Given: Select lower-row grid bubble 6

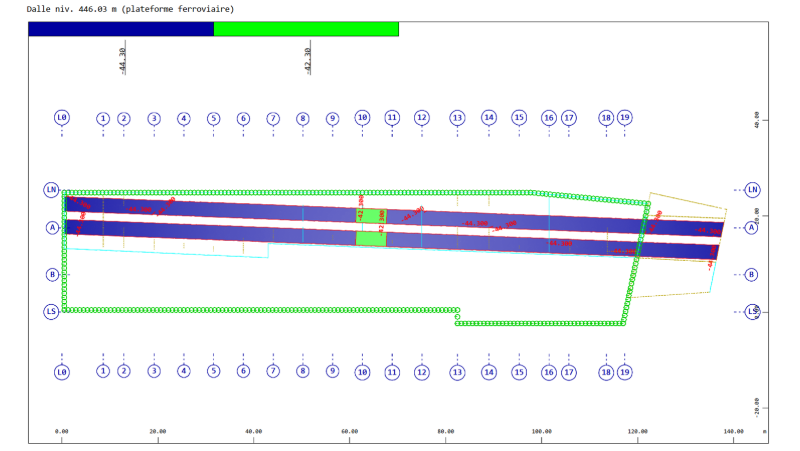Looking at the screenshot, I should 243,371.
